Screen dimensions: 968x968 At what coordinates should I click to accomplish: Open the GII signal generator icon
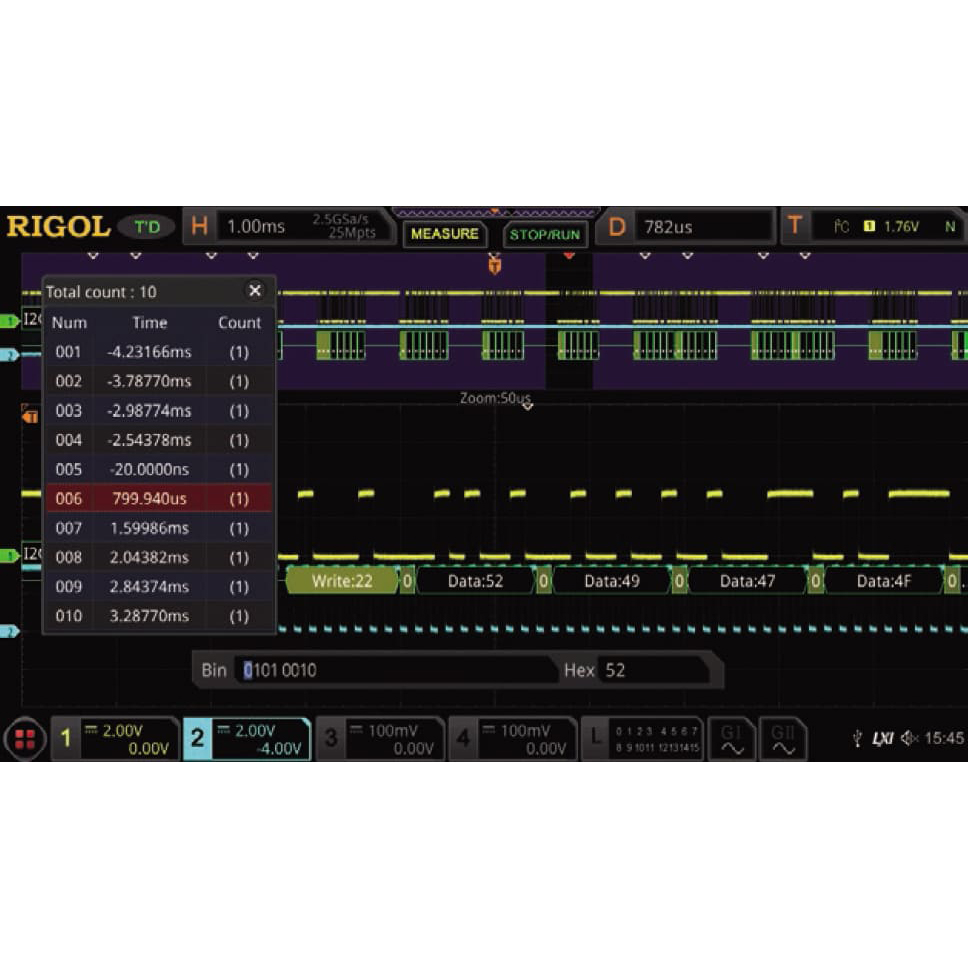point(783,739)
